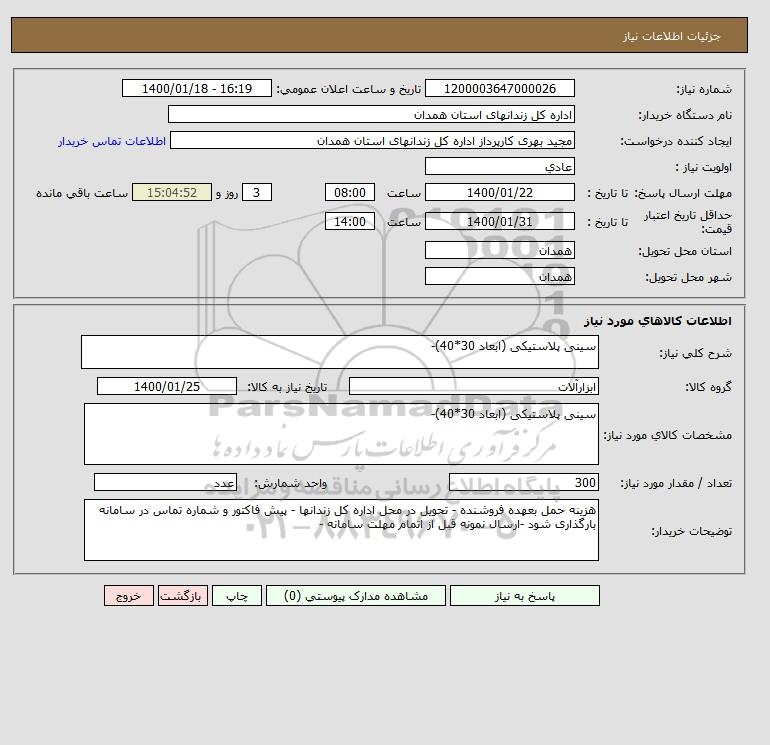Click the label توضیحات خریدار:
Screen dimensions: 770x745
(x=691, y=531)
